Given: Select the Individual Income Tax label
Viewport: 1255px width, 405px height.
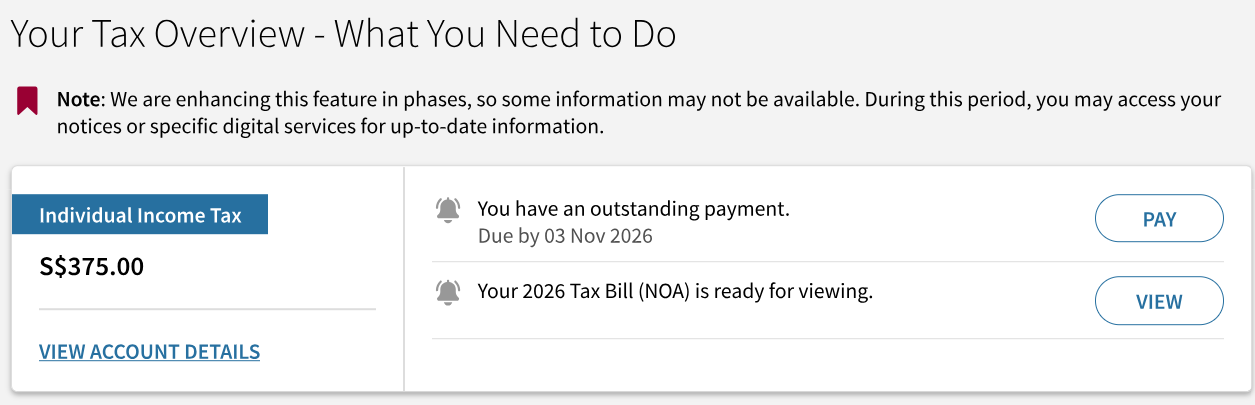Looking at the screenshot, I should (x=140, y=215).
